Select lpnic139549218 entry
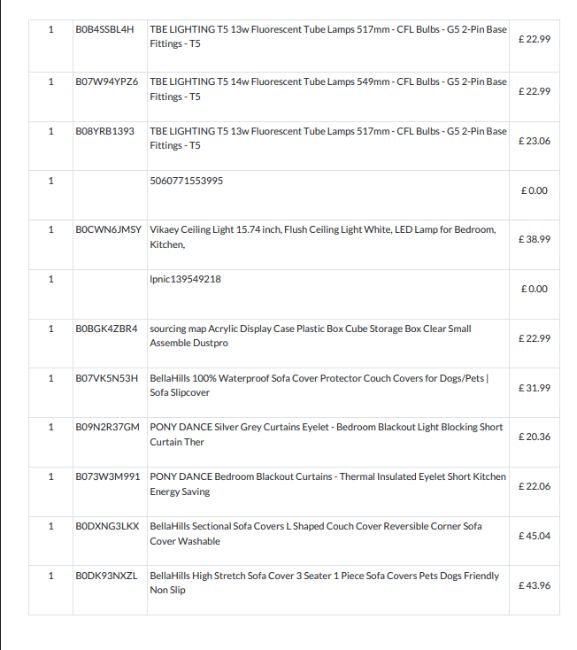Viewport: 577px width, 650px height. point(185,279)
